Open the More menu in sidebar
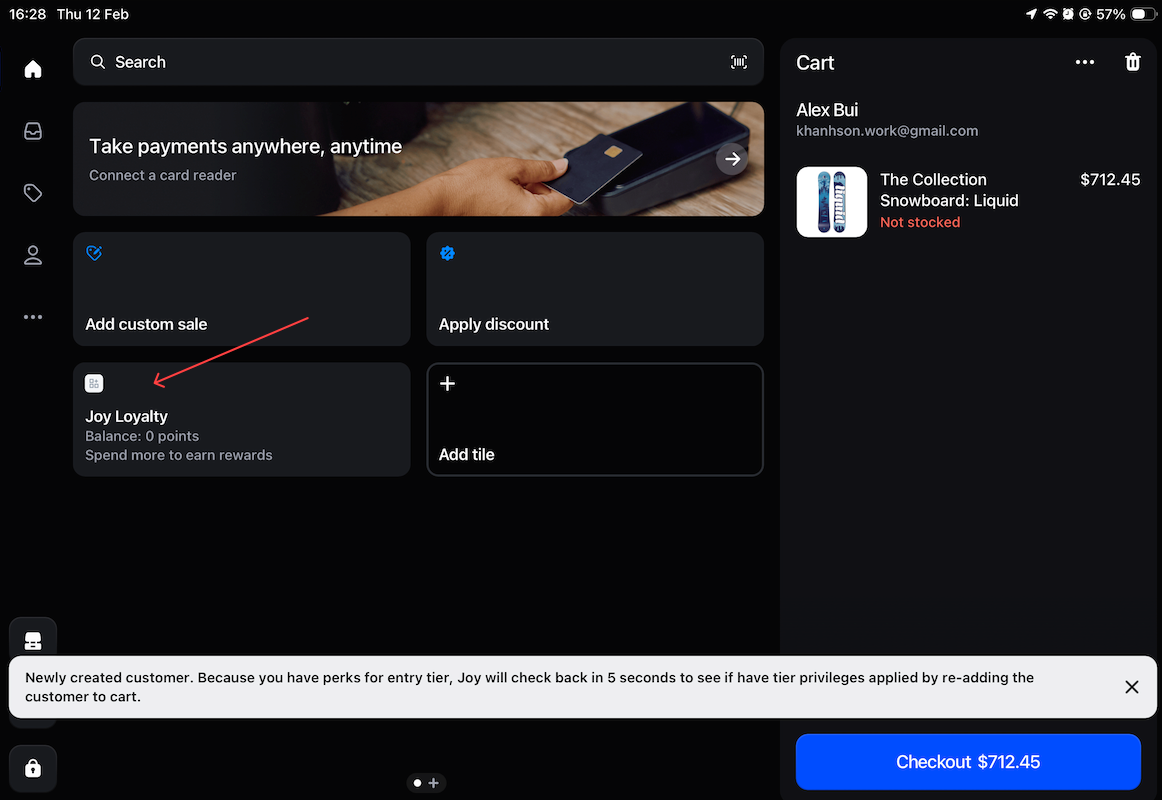 click(x=33, y=317)
